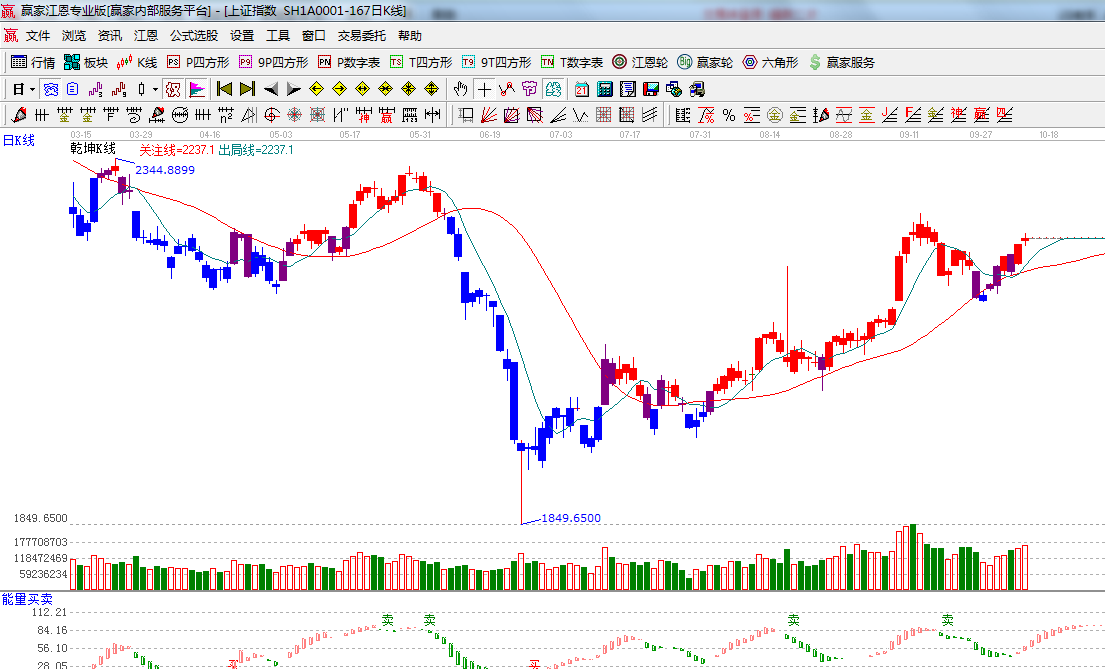The image size is (1105, 669).
Task: Launch the 江恩轮 Gann wheel
Action: pyautogui.click(x=640, y=62)
